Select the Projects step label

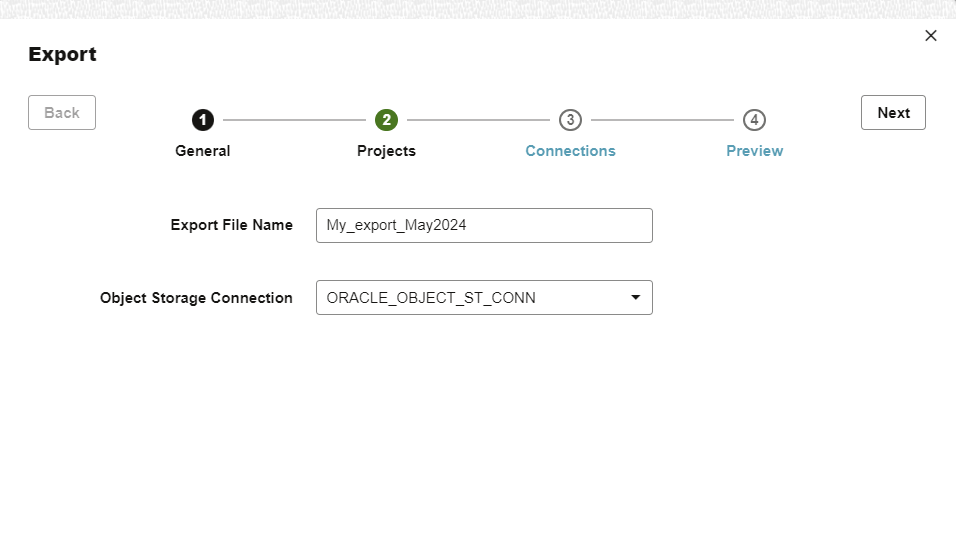click(386, 151)
